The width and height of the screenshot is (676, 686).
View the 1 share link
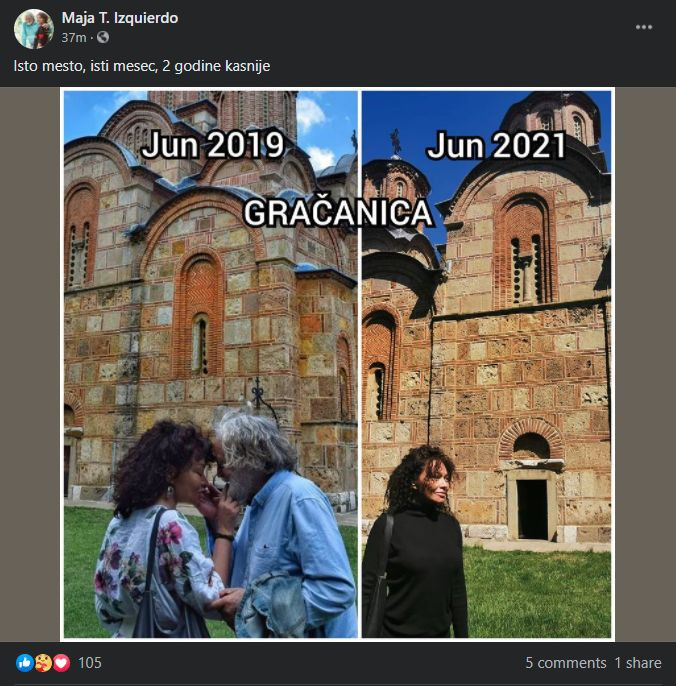click(638, 663)
